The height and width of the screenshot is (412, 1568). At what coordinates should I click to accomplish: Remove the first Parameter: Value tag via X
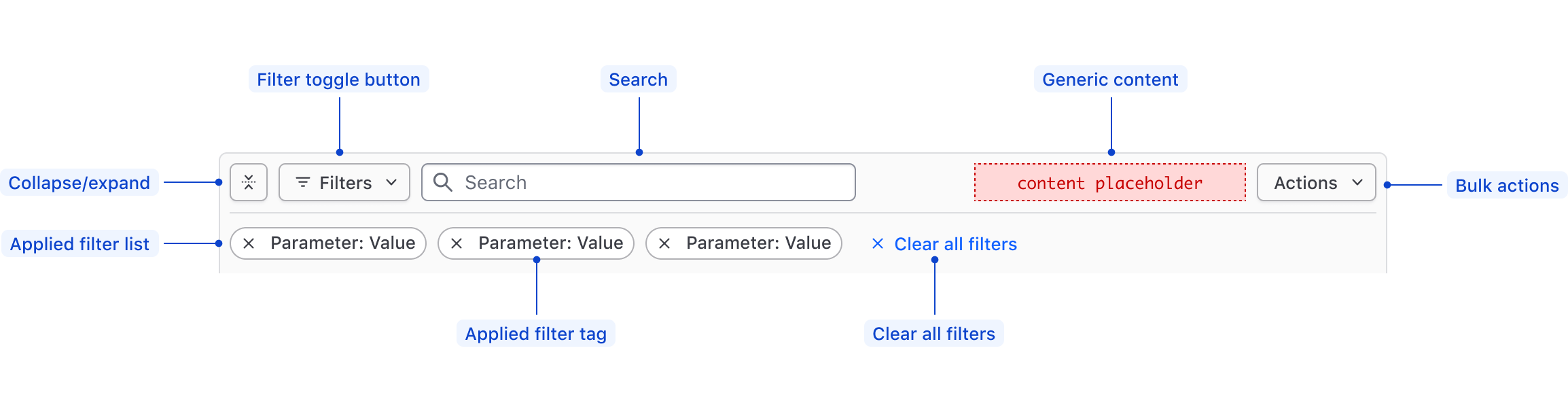point(249,243)
